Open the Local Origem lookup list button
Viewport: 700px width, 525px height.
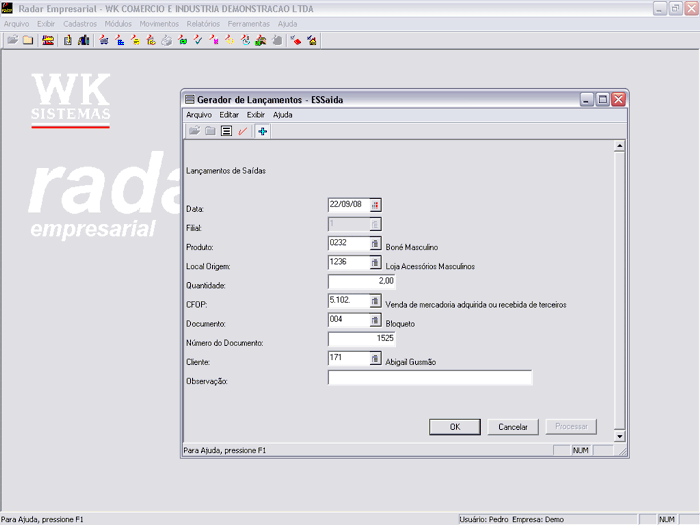tap(376, 263)
